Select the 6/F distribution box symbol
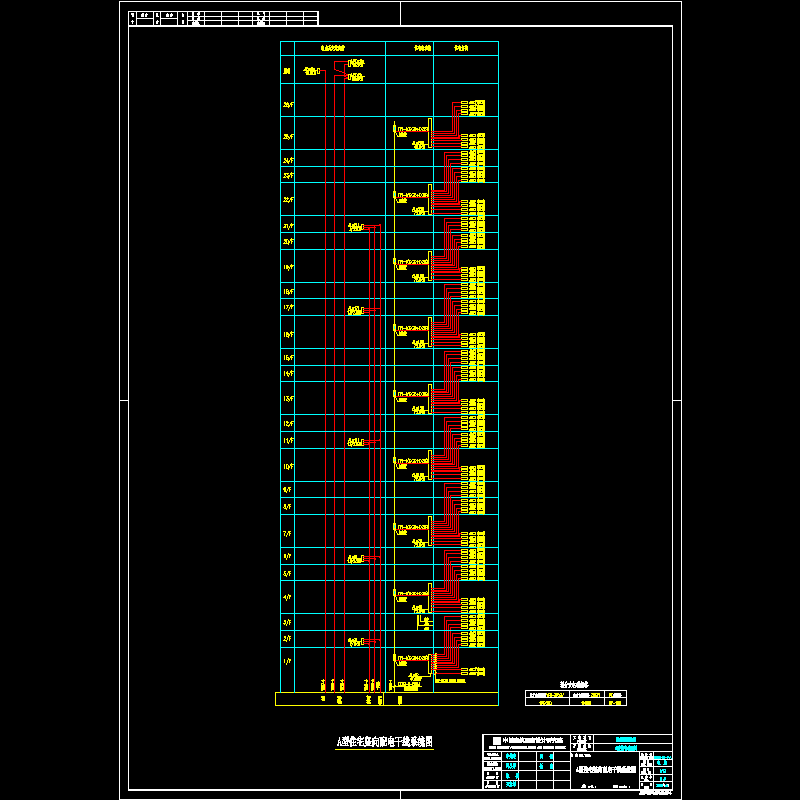 coord(357,558)
